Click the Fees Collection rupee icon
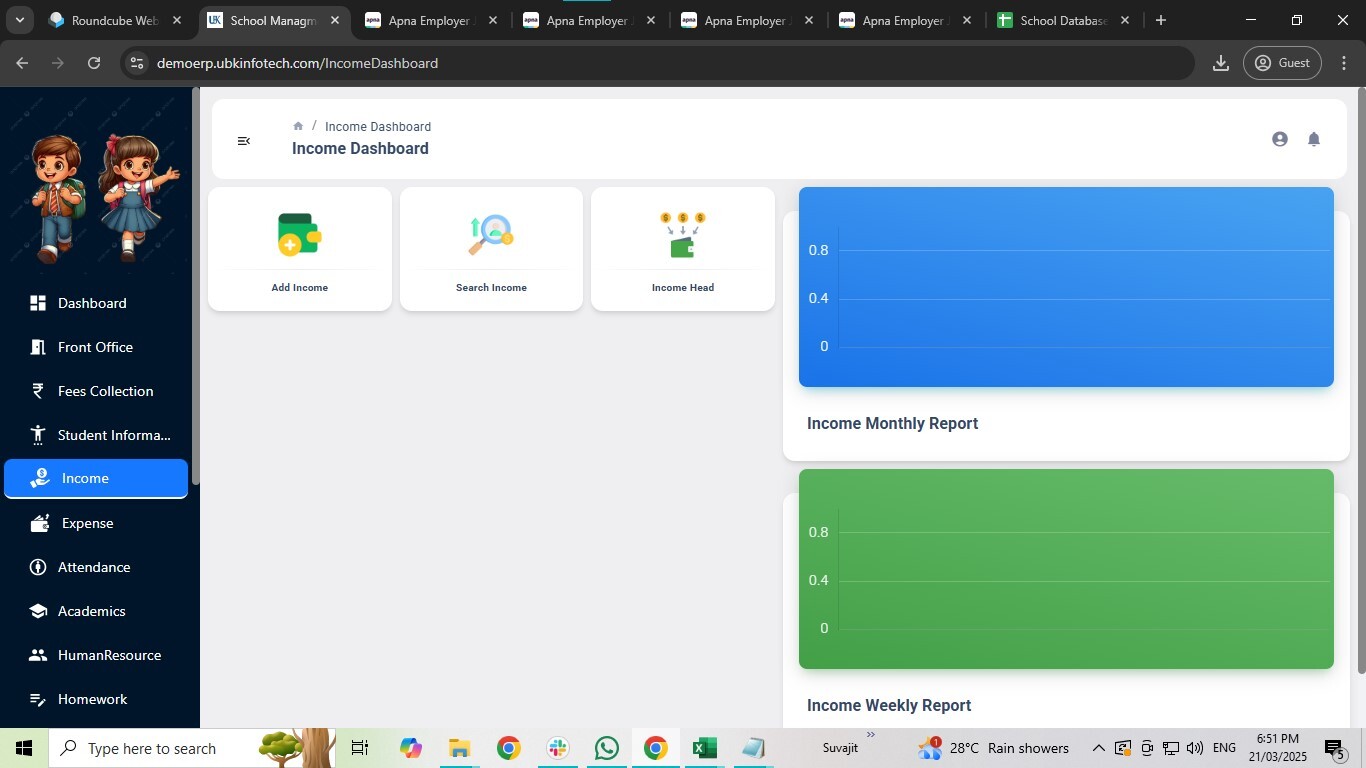Image resolution: width=1366 pixels, height=768 pixels. tap(38, 391)
